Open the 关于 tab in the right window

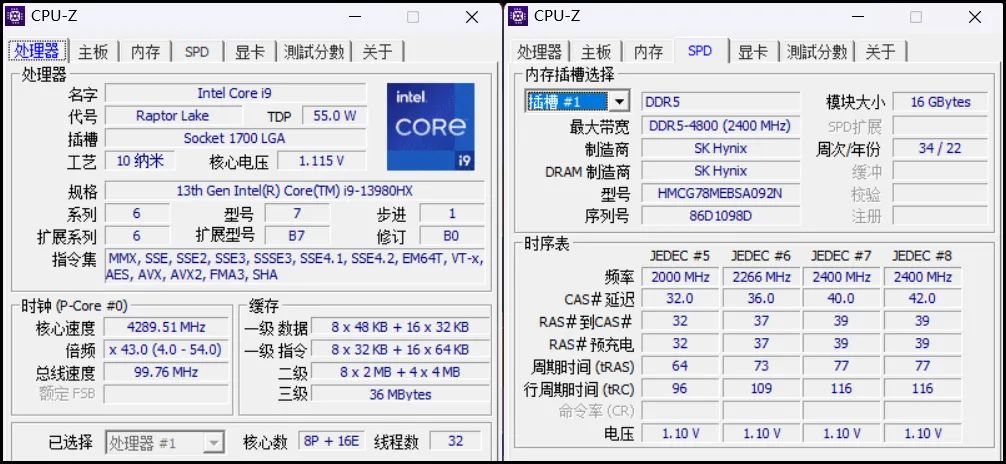(880, 52)
